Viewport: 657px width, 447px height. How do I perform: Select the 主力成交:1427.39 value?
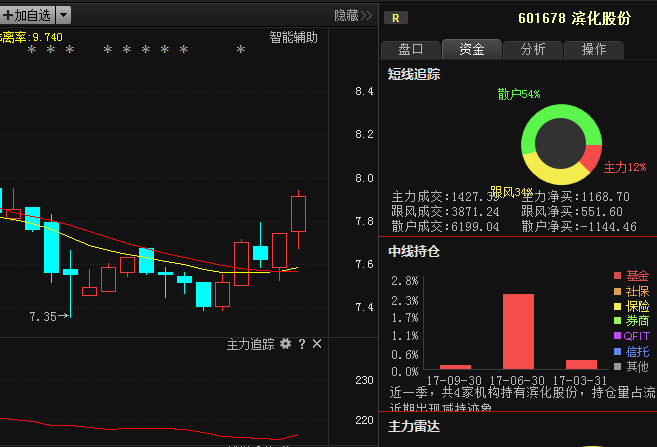click(445, 196)
